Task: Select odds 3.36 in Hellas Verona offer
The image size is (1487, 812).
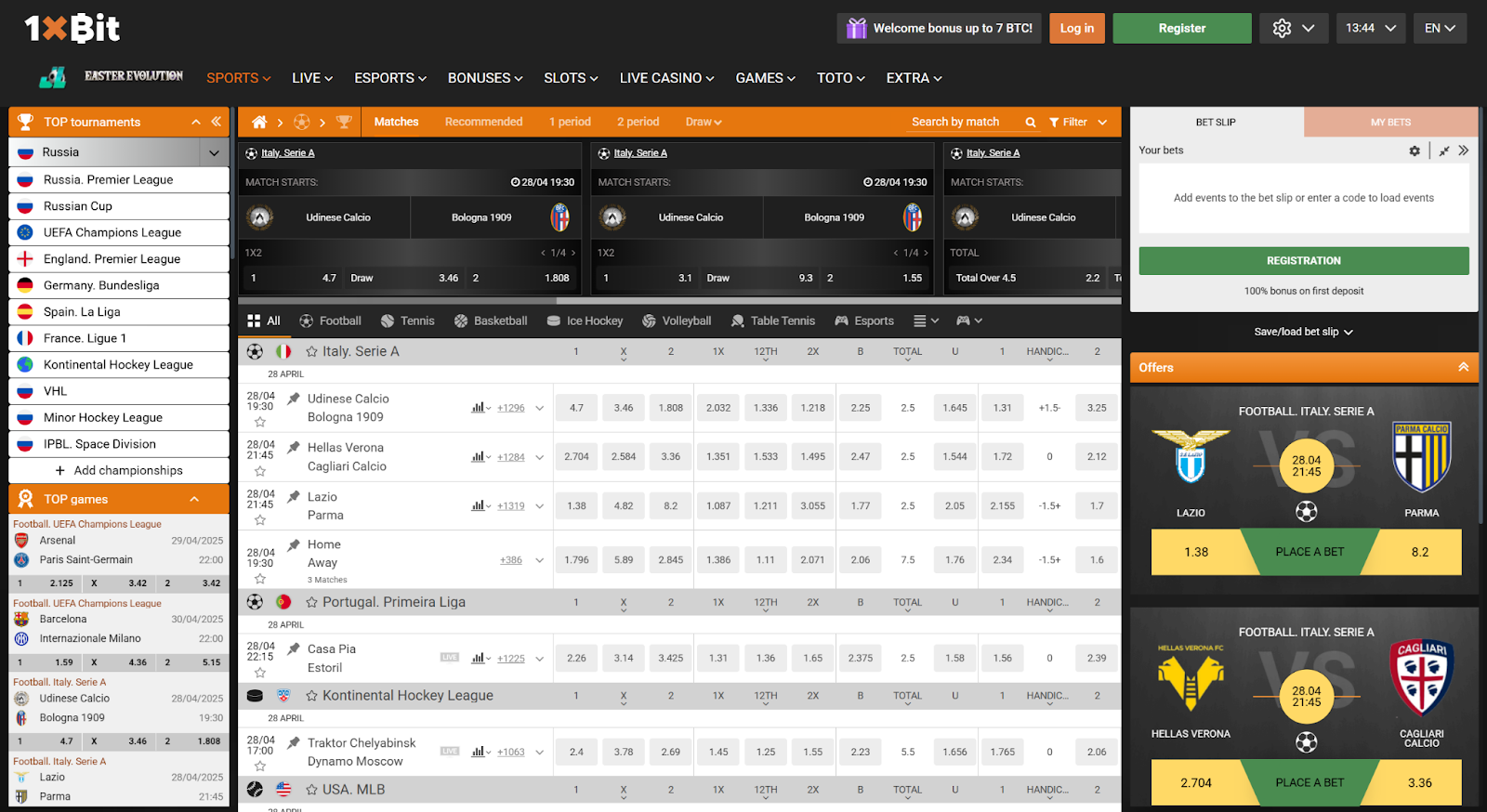Action: pos(1419,783)
